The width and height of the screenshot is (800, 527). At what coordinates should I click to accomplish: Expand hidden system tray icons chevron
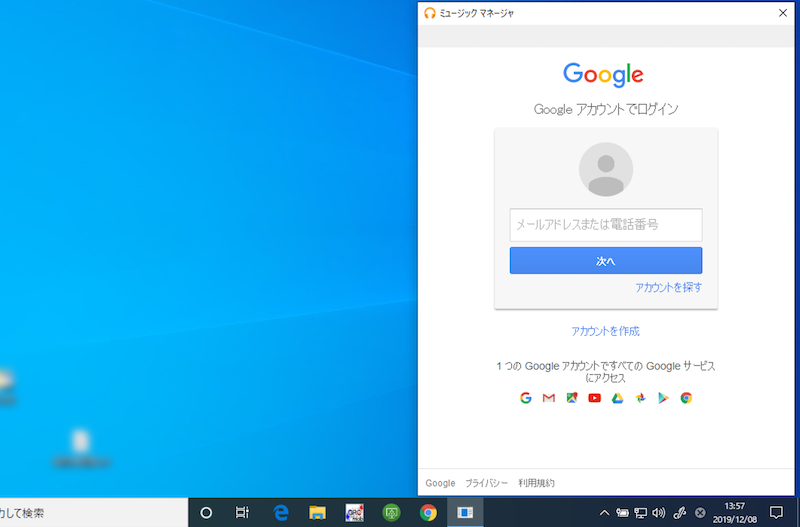click(604, 513)
